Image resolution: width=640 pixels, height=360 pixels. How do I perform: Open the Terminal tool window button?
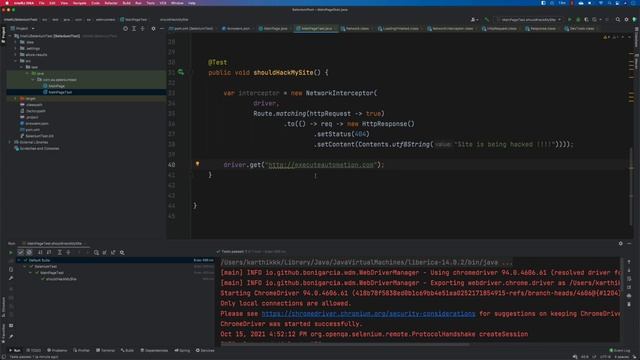[105, 350]
